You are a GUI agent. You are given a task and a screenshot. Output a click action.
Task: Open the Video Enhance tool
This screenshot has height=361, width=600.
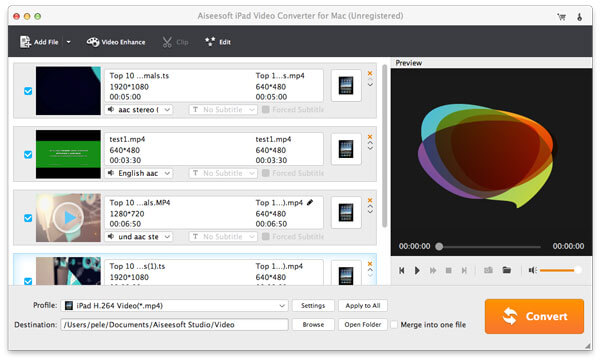pos(116,42)
